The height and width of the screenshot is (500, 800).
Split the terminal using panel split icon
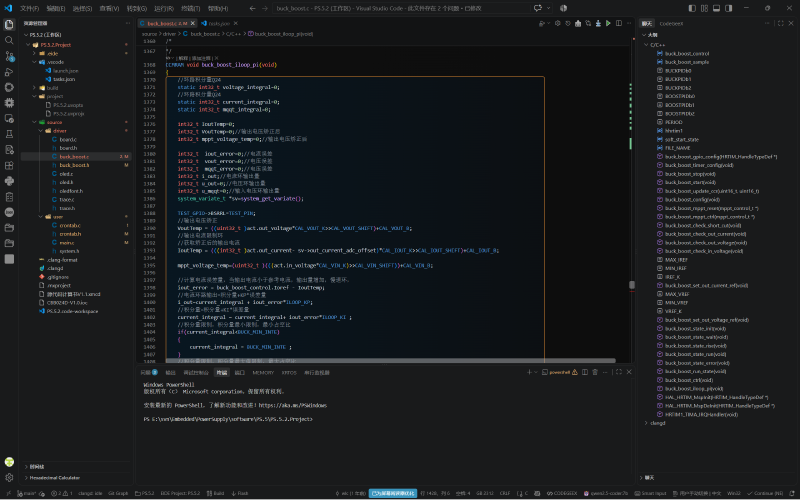click(585, 372)
